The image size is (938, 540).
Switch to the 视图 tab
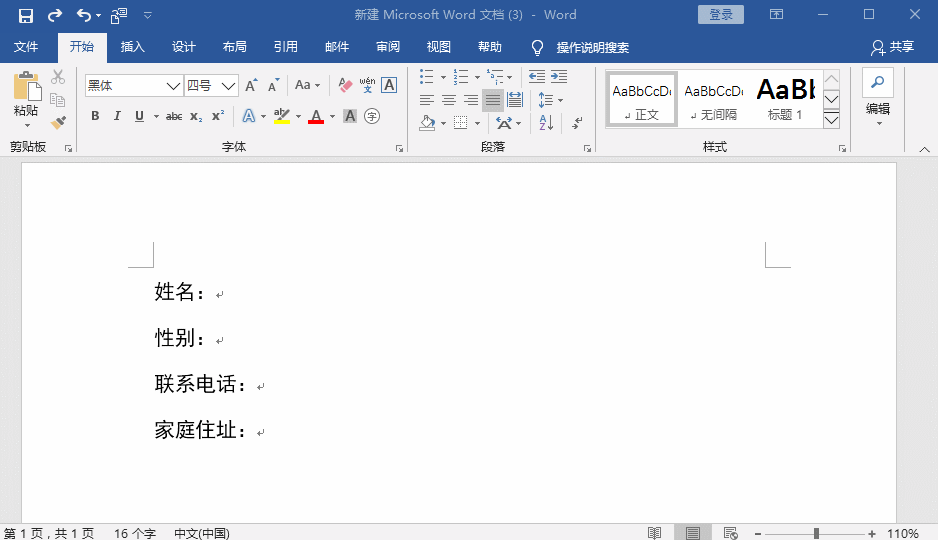click(438, 47)
